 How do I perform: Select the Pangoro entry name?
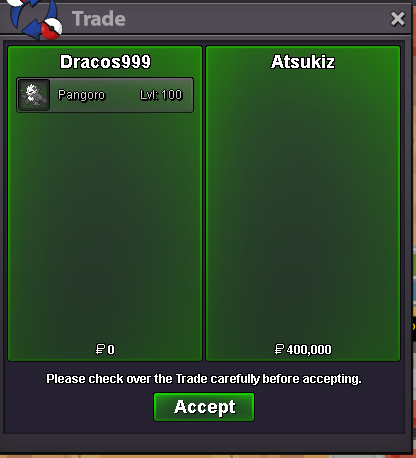click(x=81, y=95)
